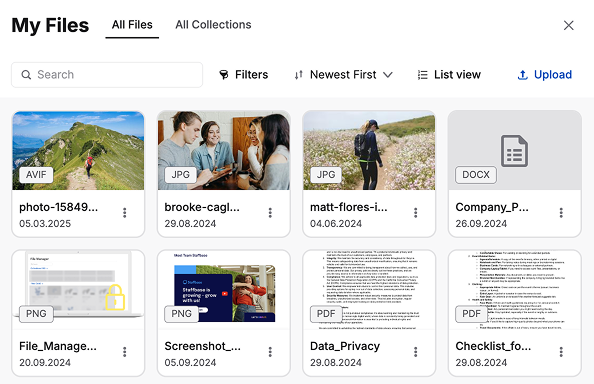Open more options for Company_P document
594x384 pixels.
point(561,213)
